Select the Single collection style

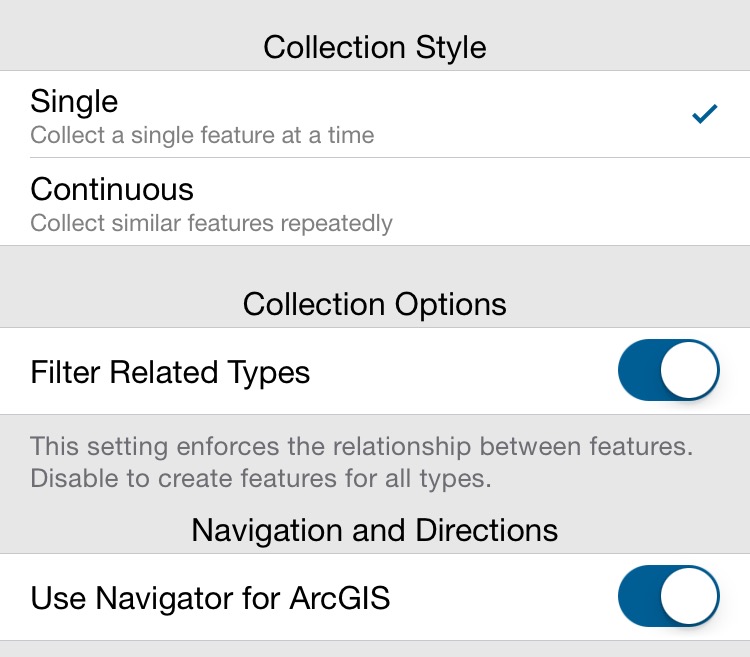click(x=375, y=114)
